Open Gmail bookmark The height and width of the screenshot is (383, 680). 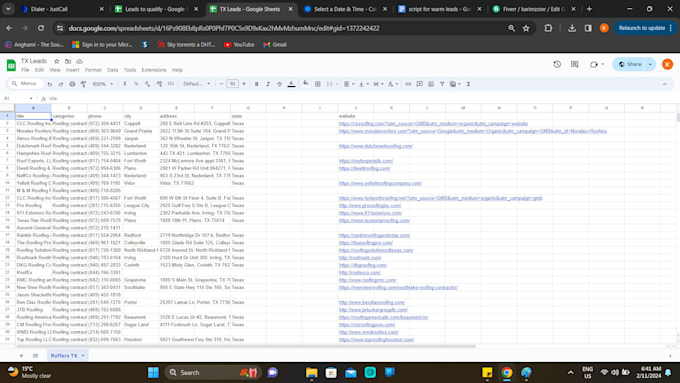(x=275, y=45)
